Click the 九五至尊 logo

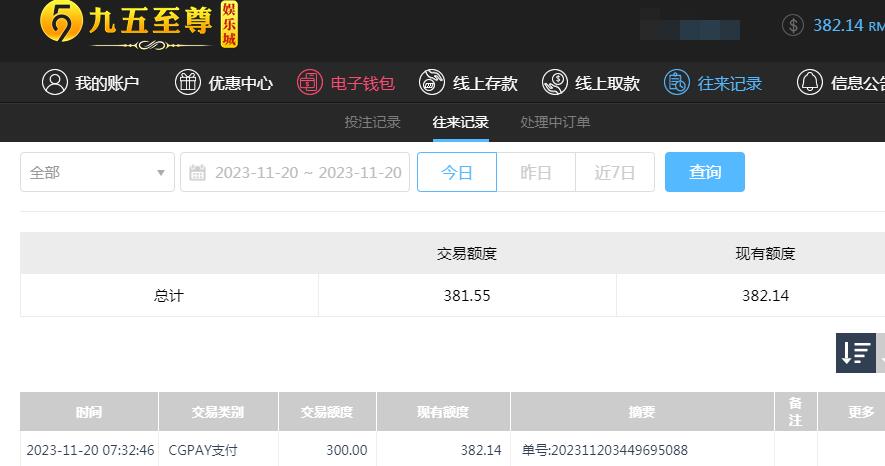(x=139, y=26)
